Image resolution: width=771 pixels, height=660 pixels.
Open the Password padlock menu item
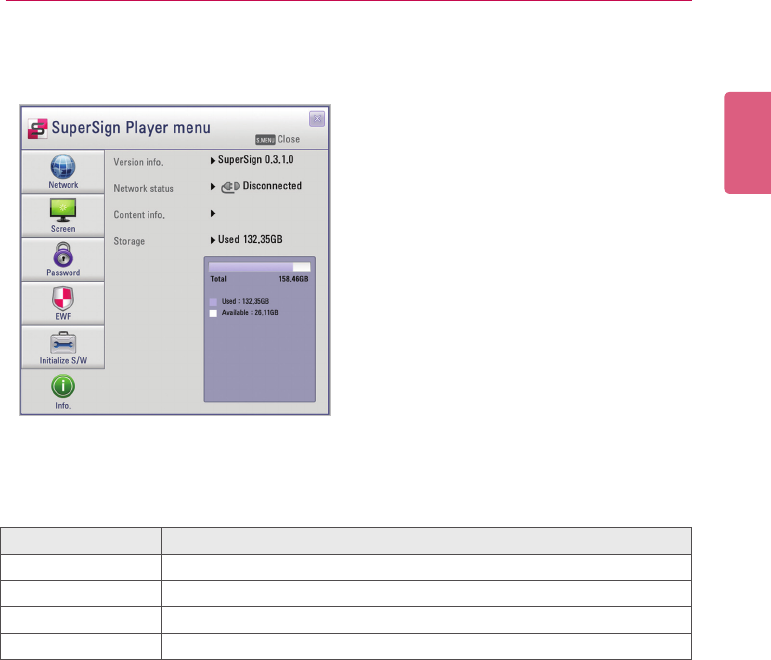[x=63, y=259]
